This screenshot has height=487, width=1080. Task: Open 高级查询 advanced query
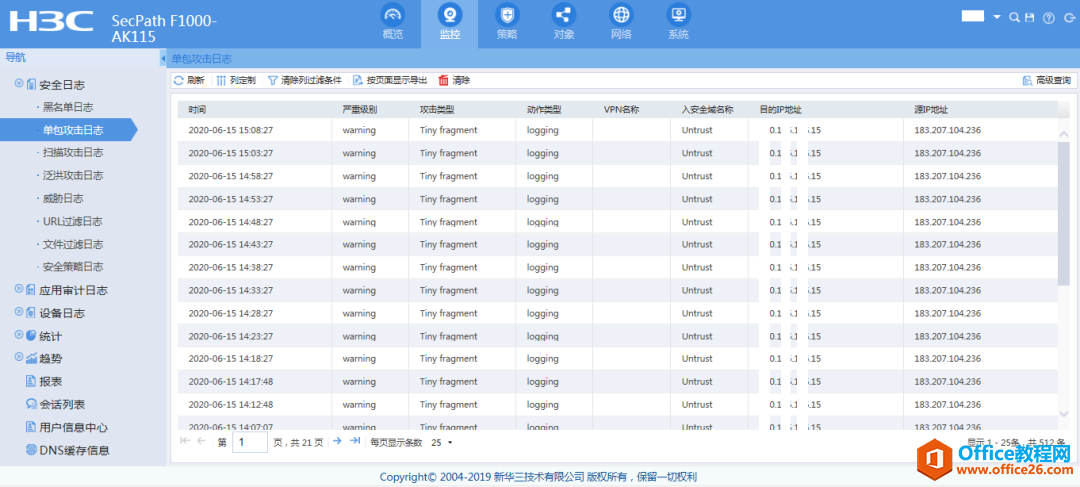[x=1047, y=81]
